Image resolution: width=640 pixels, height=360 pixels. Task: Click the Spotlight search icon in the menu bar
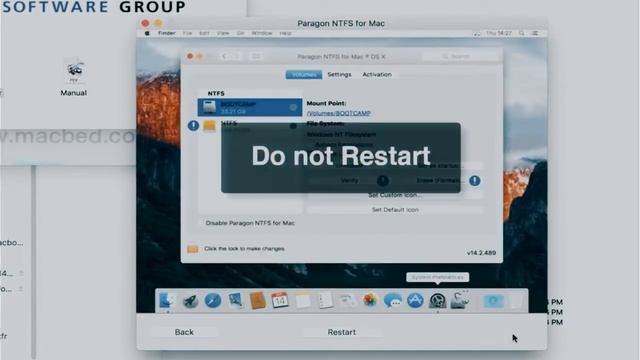coord(522,33)
